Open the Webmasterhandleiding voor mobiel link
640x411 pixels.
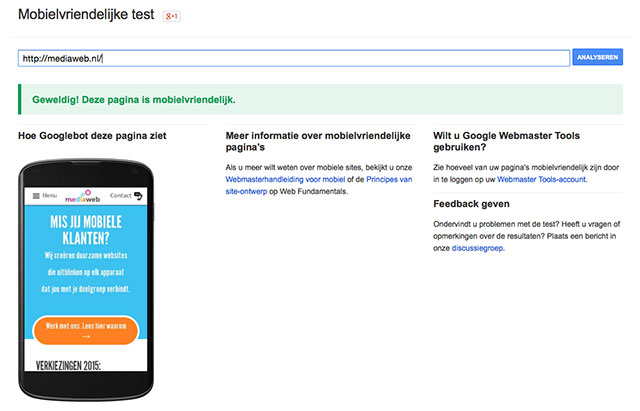(x=285, y=179)
